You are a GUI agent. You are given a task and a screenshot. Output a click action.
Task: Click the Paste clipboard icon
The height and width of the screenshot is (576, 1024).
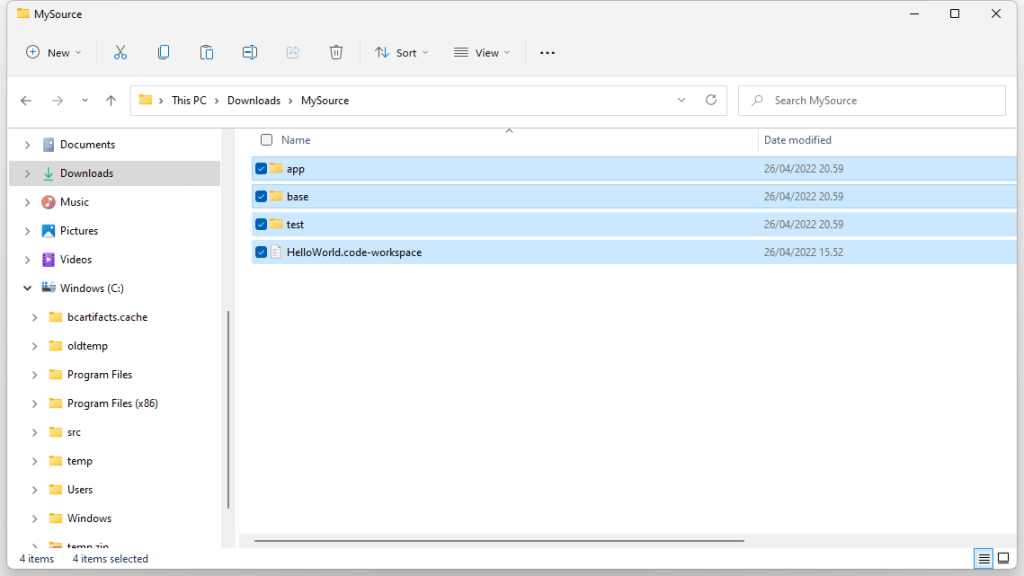tap(206, 53)
